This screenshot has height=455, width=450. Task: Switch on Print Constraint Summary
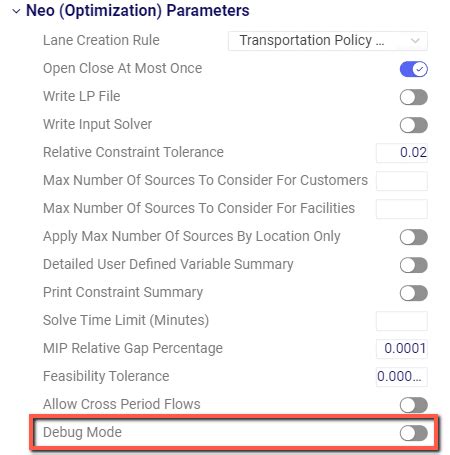click(414, 293)
